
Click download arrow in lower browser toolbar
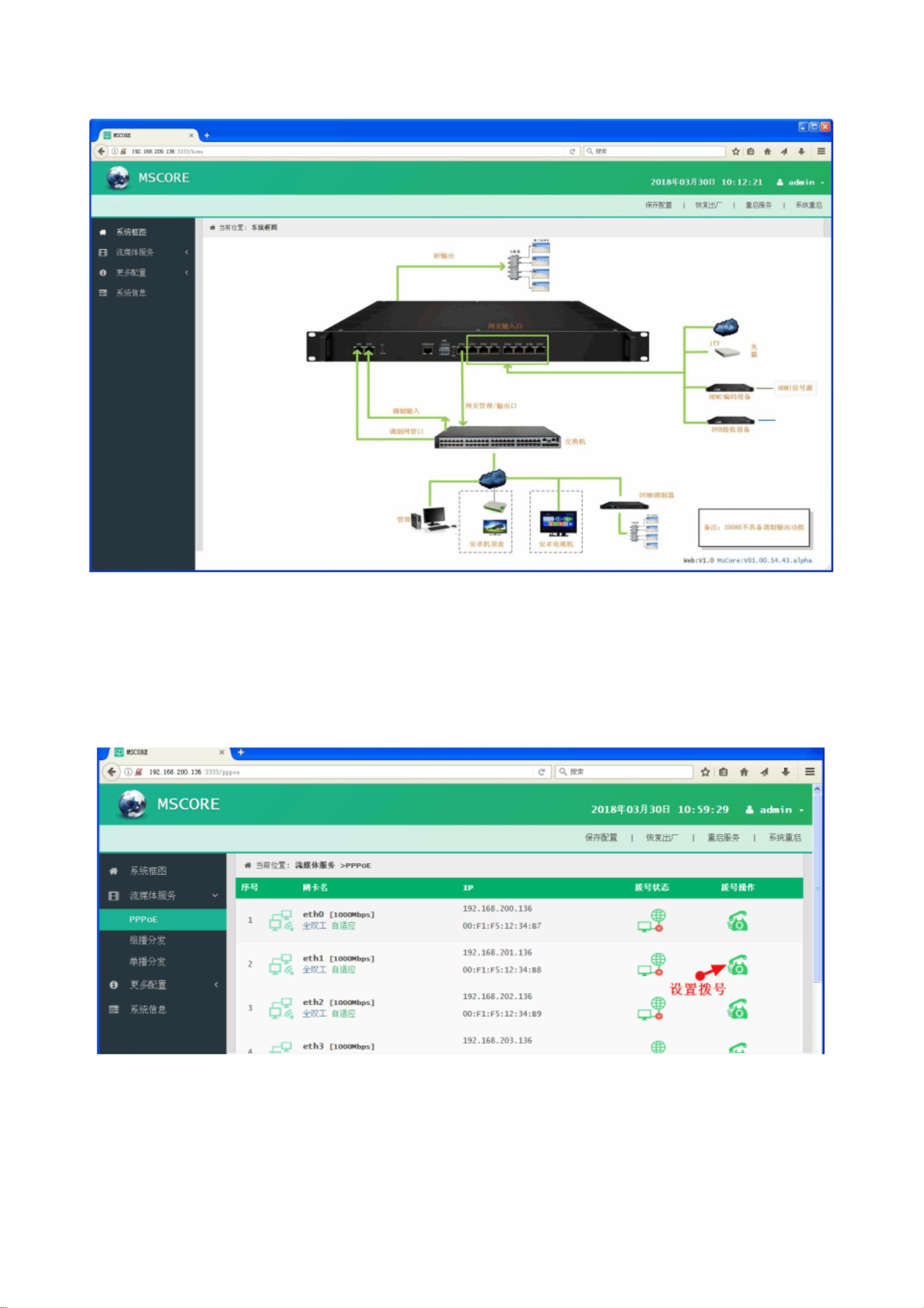(785, 772)
